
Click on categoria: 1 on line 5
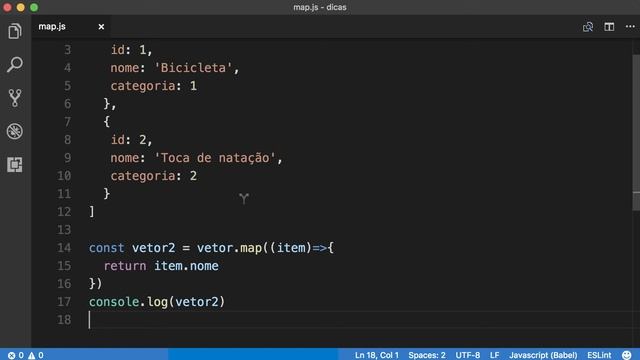[x=153, y=86]
